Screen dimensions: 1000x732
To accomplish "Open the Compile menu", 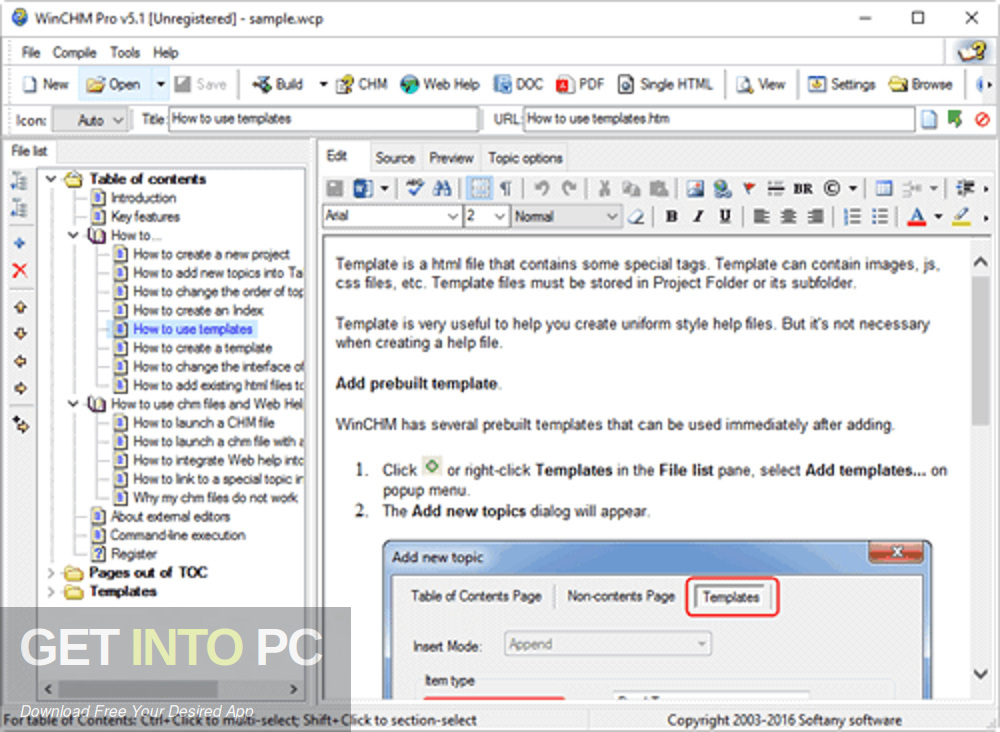I will pos(75,52).
